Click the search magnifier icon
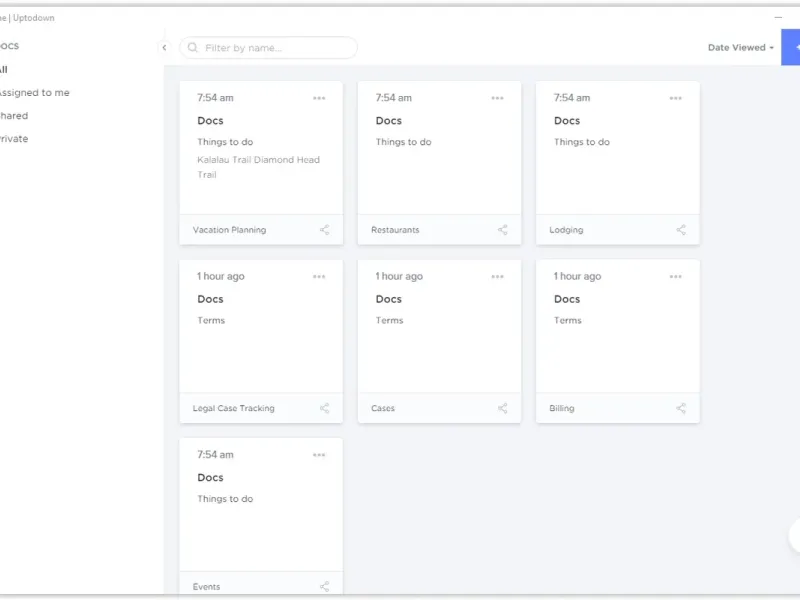Viewport: 800px width, 600px height. (193, 48)
